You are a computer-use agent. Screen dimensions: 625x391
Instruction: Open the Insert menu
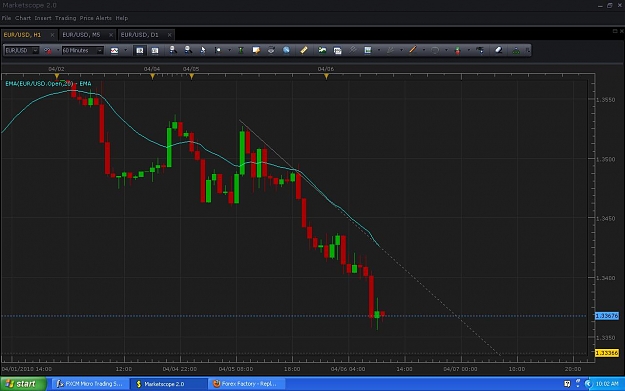(43, 18)
